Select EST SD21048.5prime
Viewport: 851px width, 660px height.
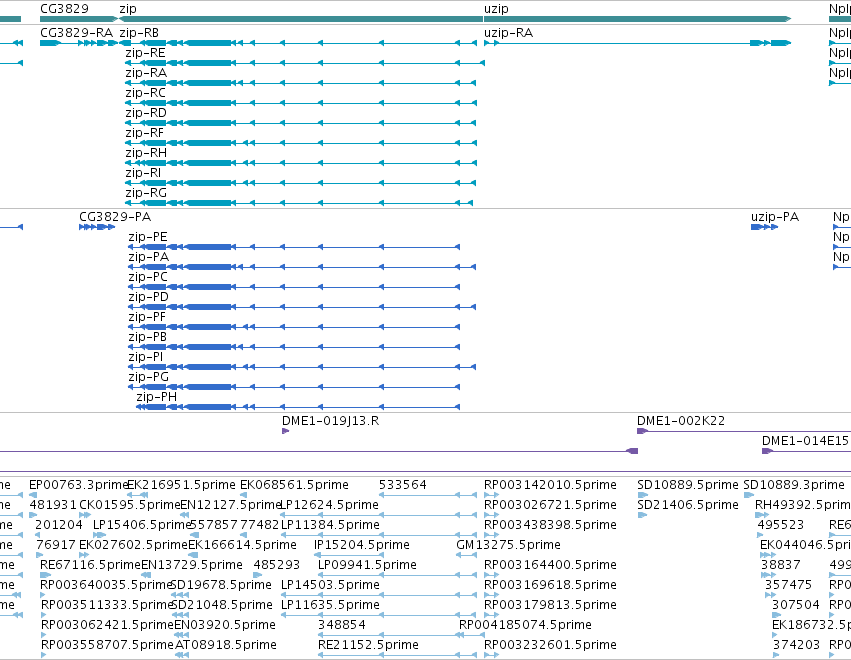(222, 605)
